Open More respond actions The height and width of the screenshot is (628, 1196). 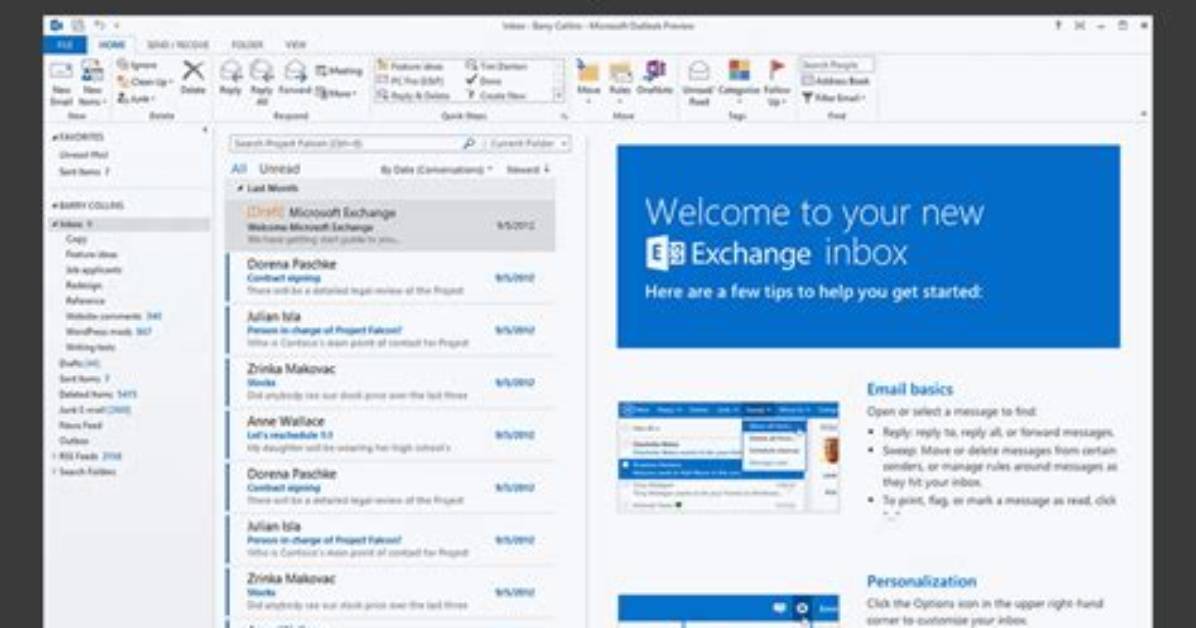[336, 93]
